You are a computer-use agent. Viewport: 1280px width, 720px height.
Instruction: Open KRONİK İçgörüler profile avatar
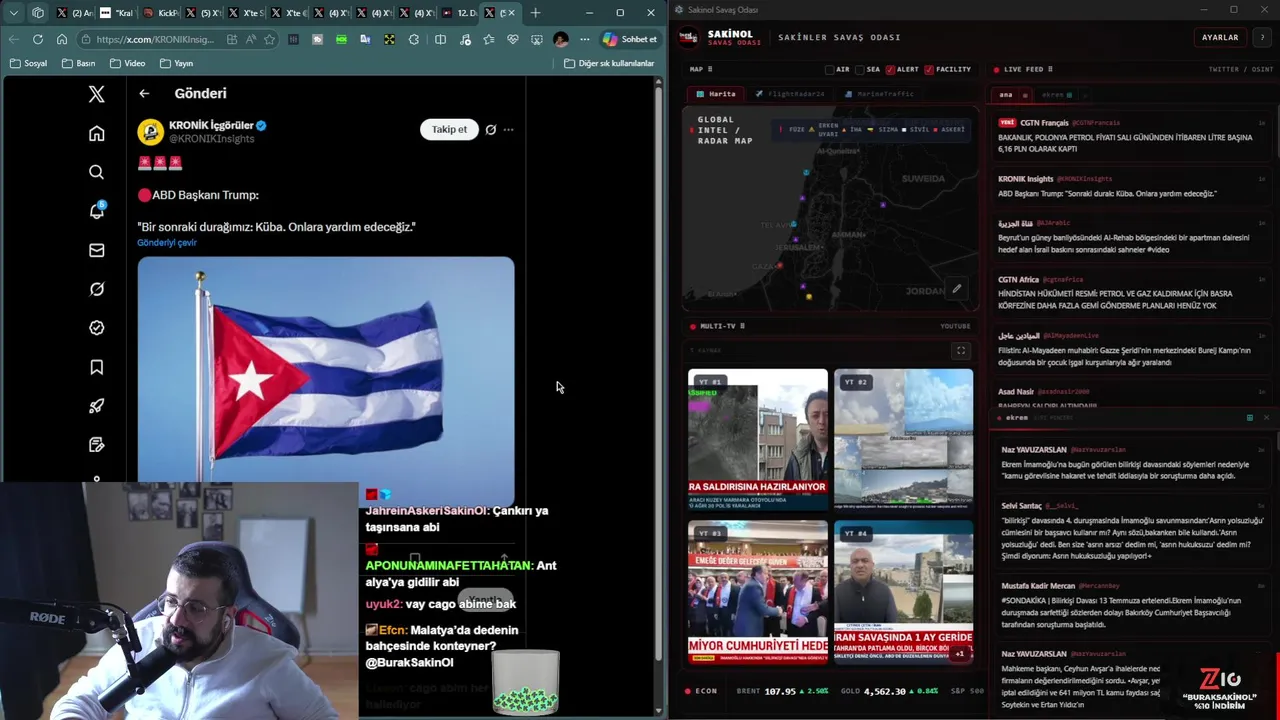(151, 132)
